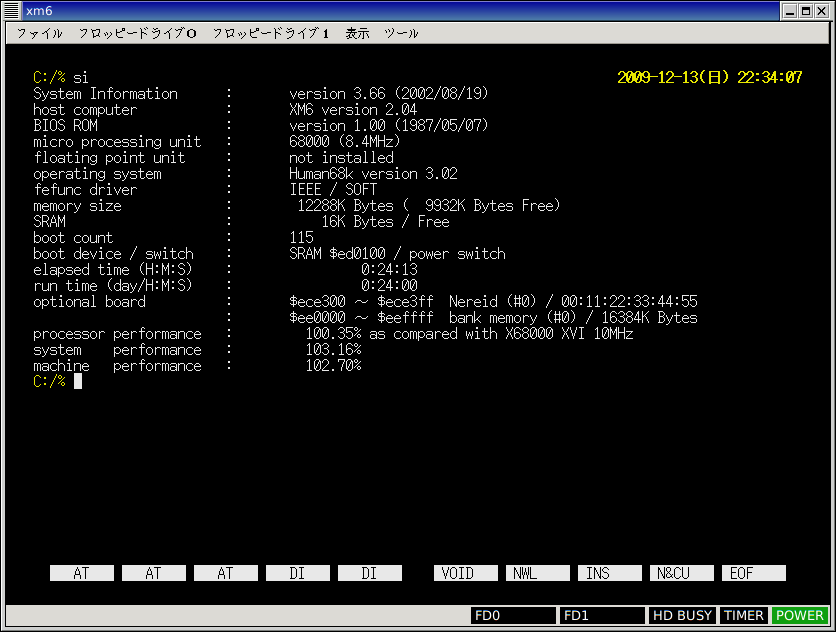The width and height of the screenshot is (836, 632).
Task: Click the 'XM6 version 2.04' text
Action: (x=353, y=110)
